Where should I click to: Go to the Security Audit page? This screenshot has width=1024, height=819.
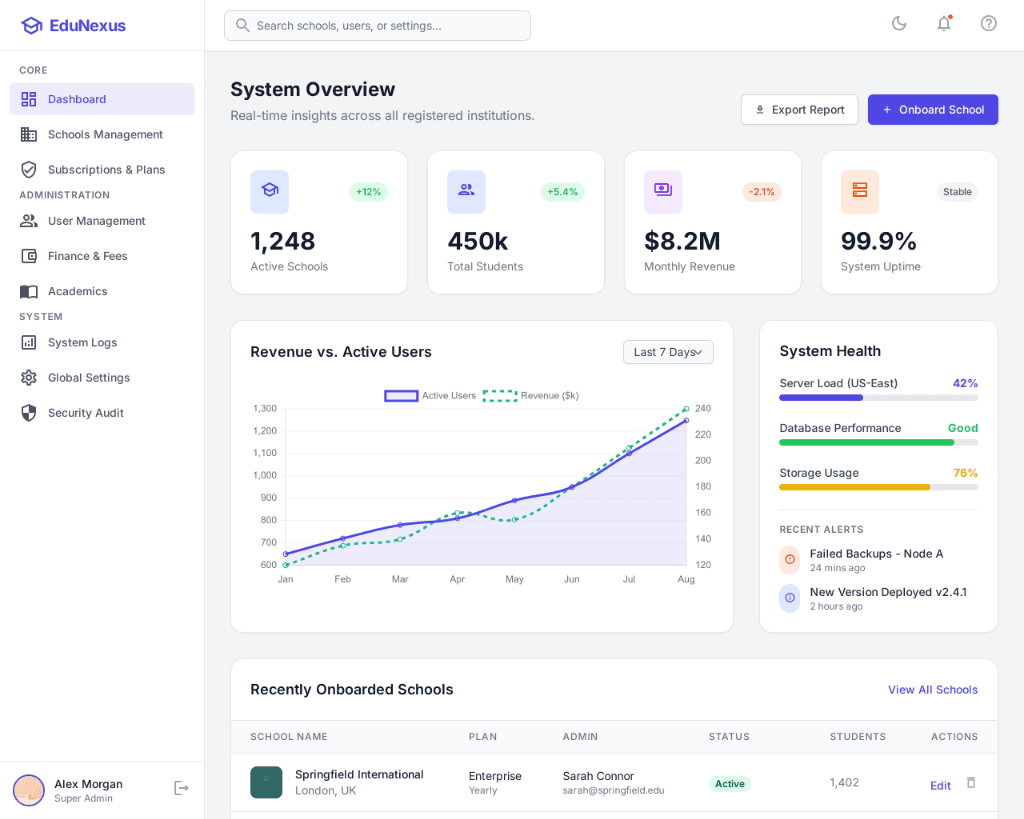[x=85, y=412]
